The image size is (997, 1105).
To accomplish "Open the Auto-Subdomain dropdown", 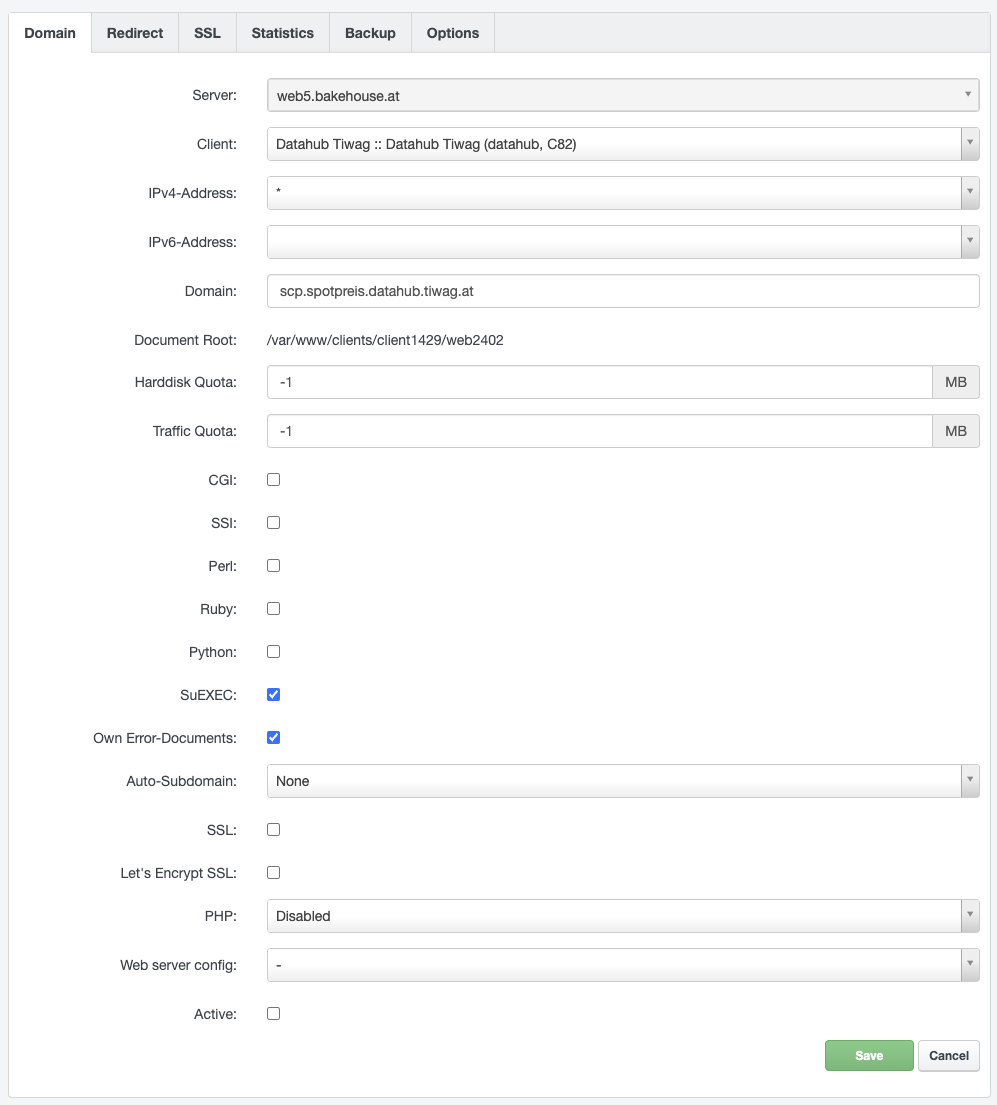I will (x=622, y=781).
